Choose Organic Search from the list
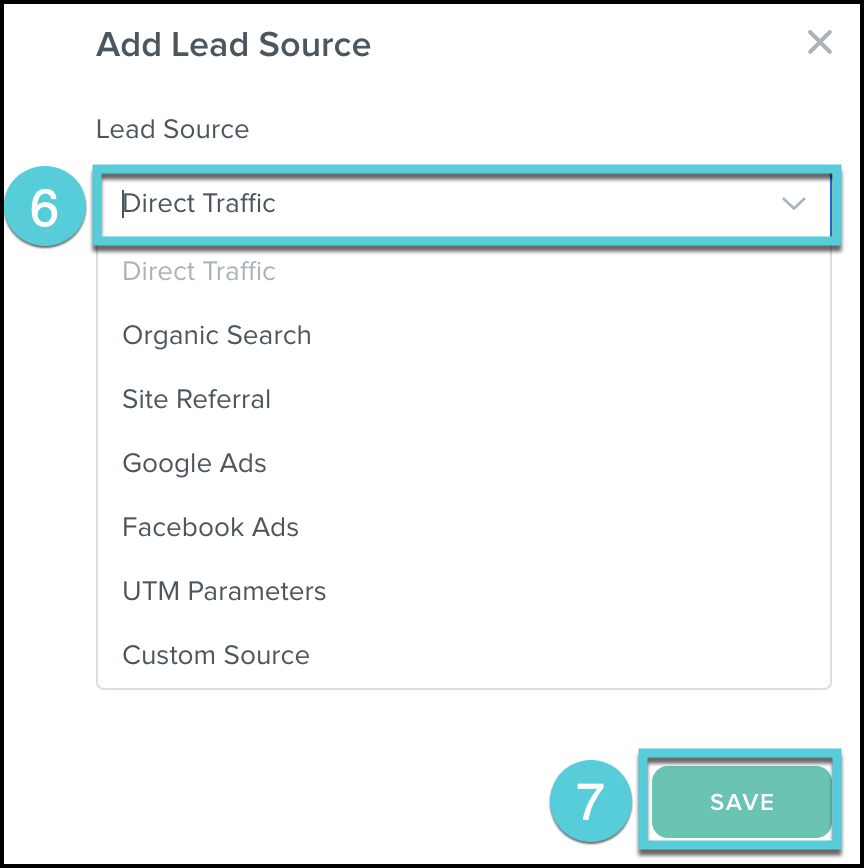 click(x=217, y=336)
